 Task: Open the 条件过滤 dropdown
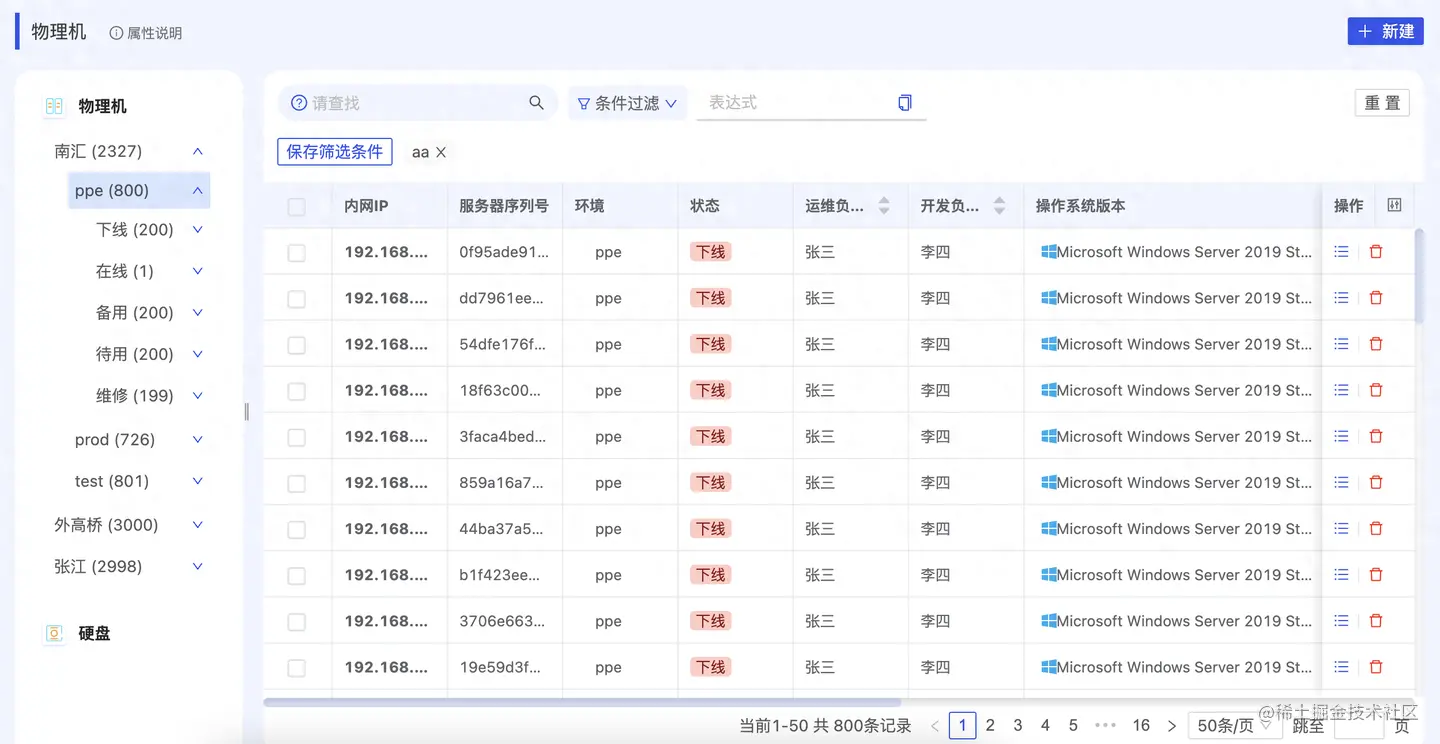click(627, 103)
